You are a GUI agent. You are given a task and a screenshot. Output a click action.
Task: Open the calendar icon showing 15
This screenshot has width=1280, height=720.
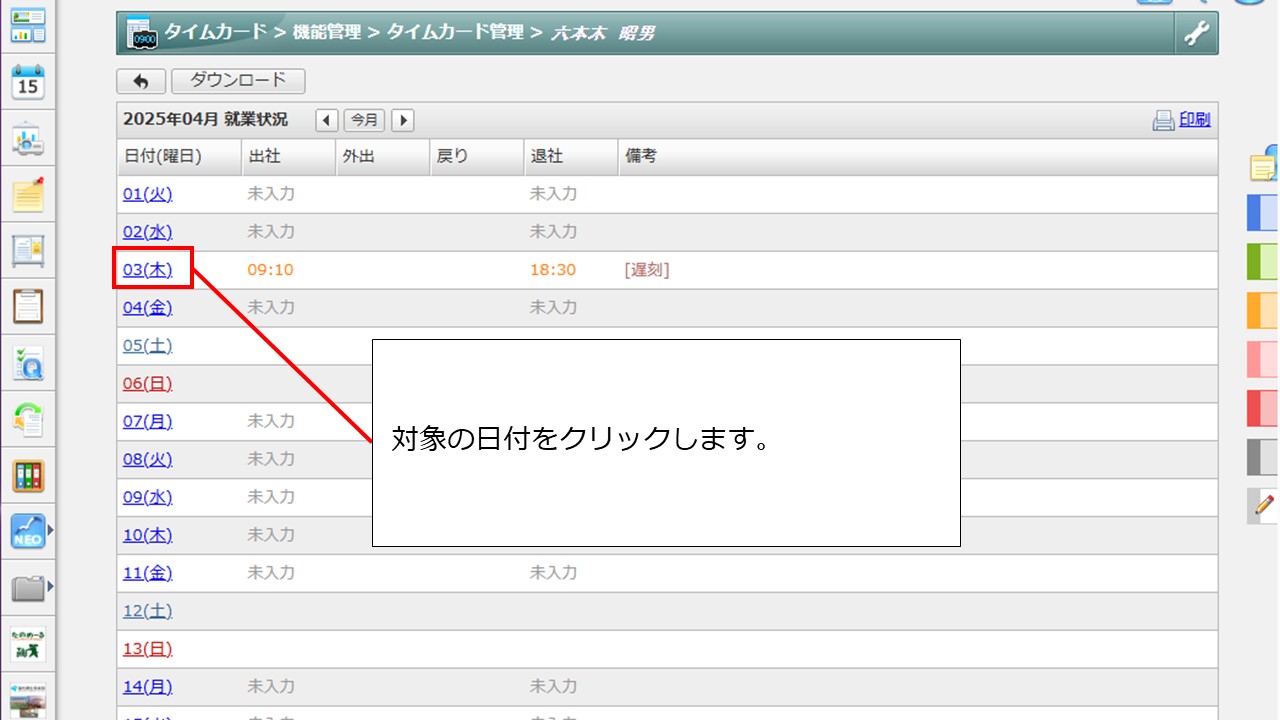pos(28,82)
